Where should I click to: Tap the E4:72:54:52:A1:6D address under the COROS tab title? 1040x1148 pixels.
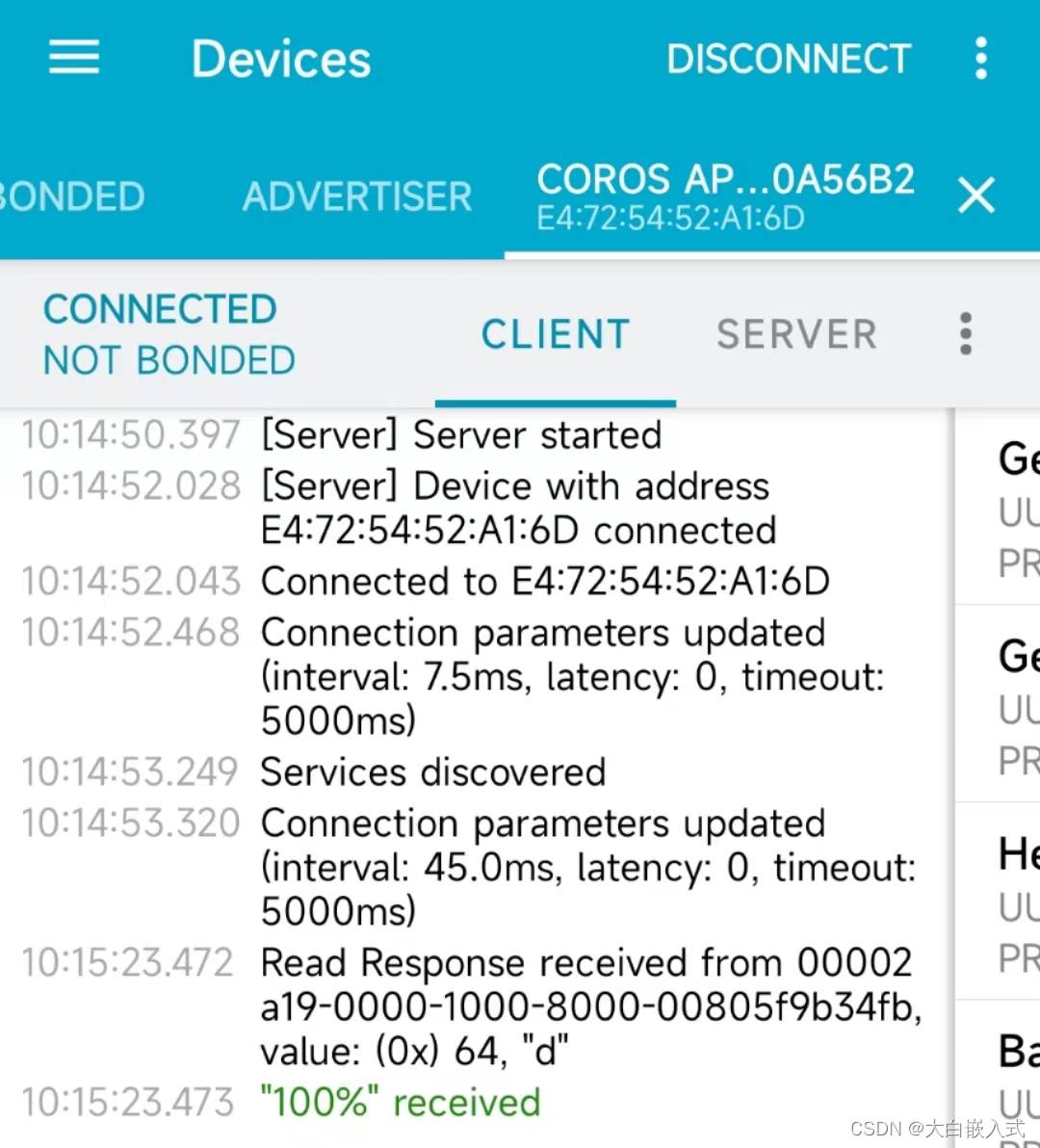[670, 219]
